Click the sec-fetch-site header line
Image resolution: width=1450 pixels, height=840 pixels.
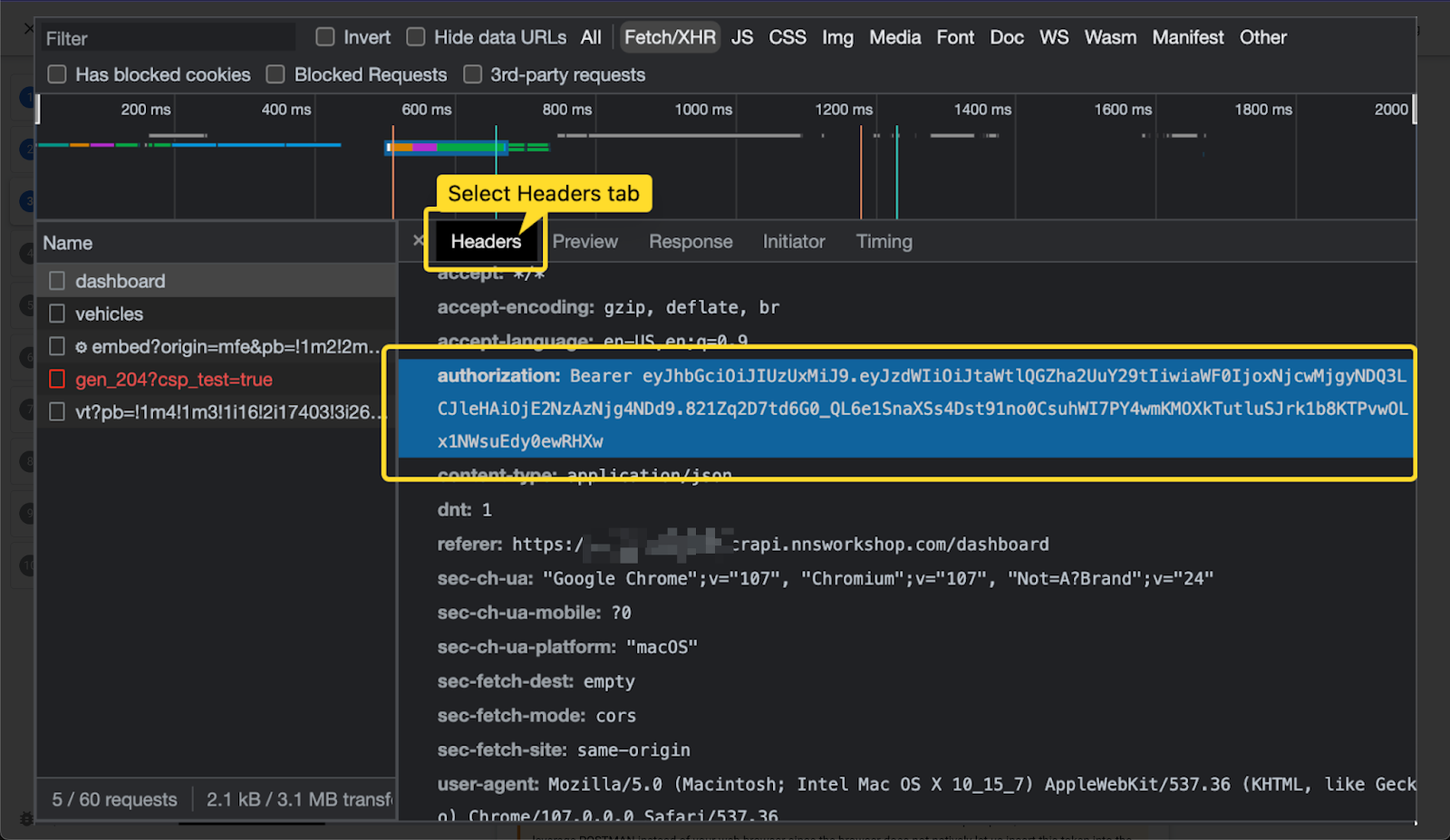coord(564,750)
